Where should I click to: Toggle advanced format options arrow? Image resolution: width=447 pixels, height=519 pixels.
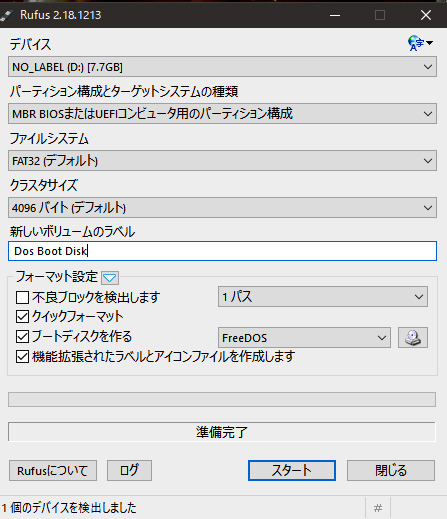point(110,278)
